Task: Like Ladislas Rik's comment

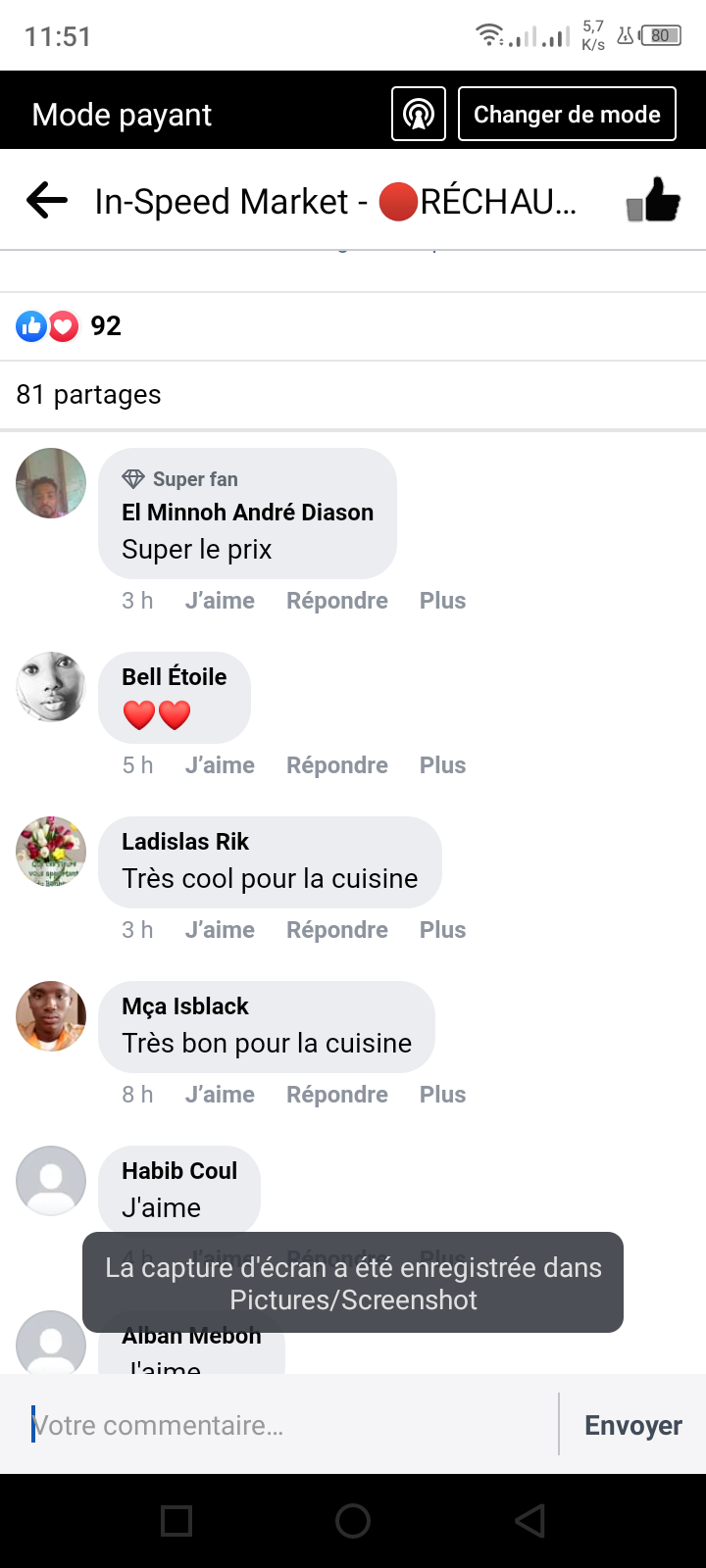Action: pos(220,930)
